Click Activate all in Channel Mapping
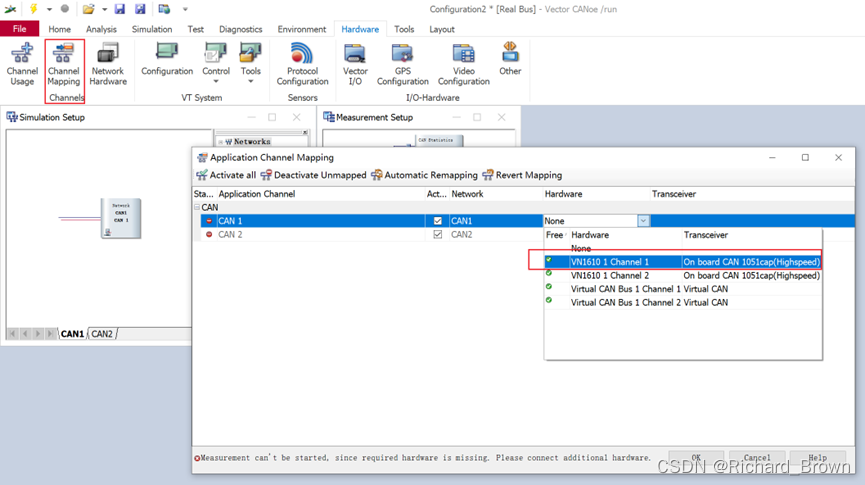 tap(226, 175)
